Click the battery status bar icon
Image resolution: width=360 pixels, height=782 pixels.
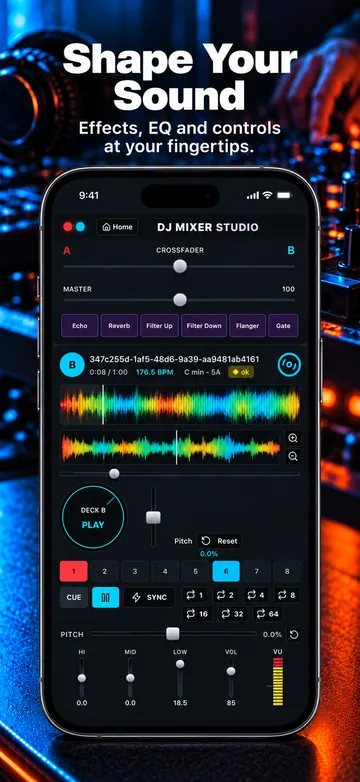(283, 195)
